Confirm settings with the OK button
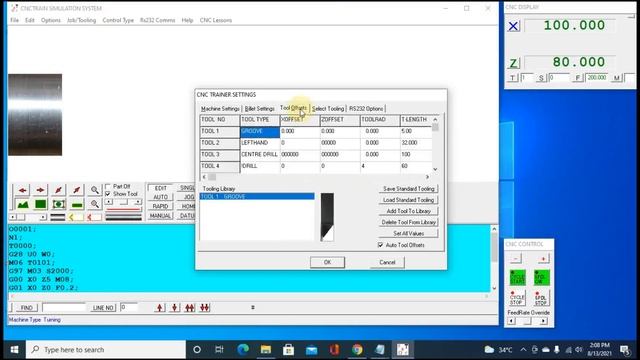 (327, 262)
